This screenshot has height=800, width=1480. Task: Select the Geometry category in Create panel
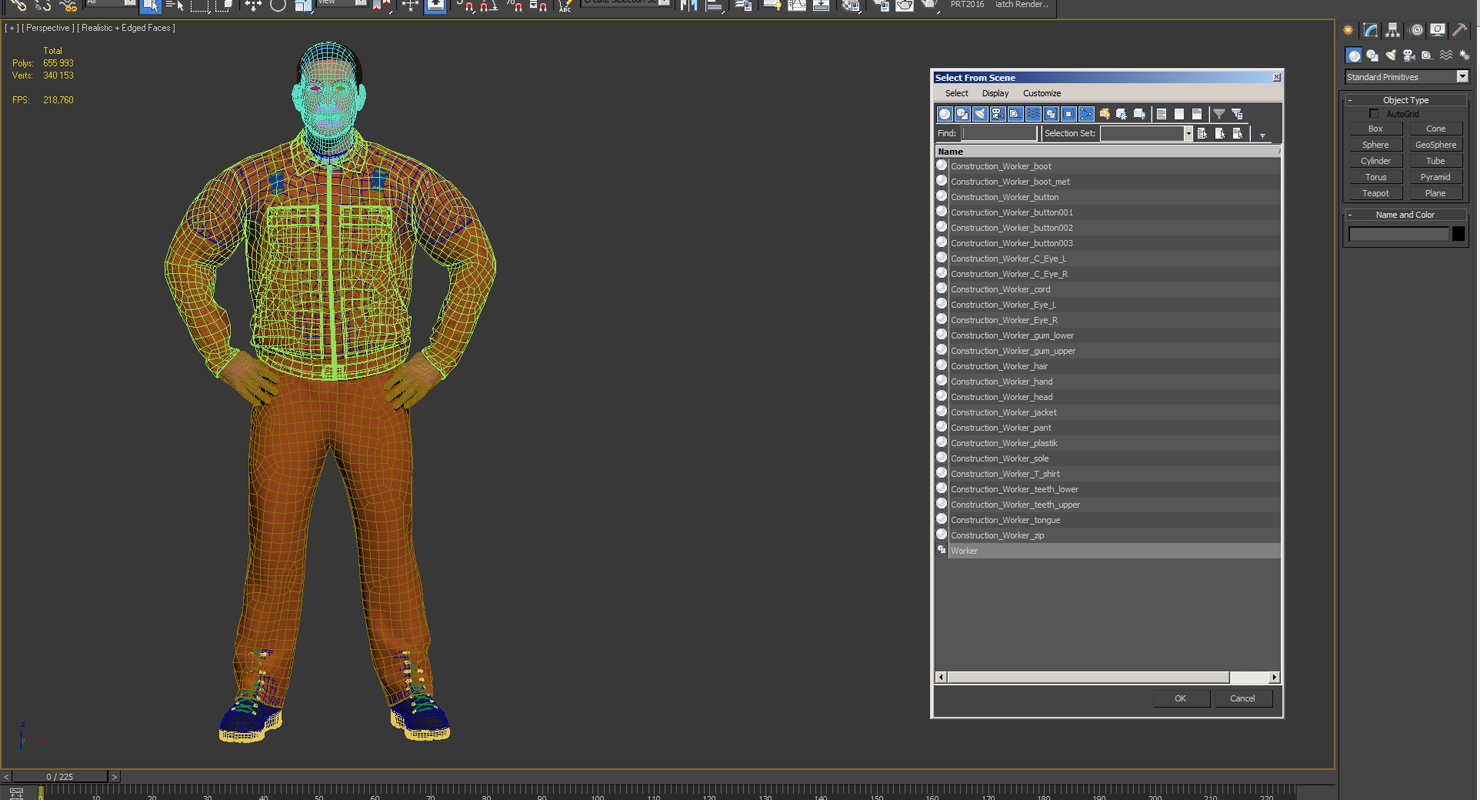1353,55
